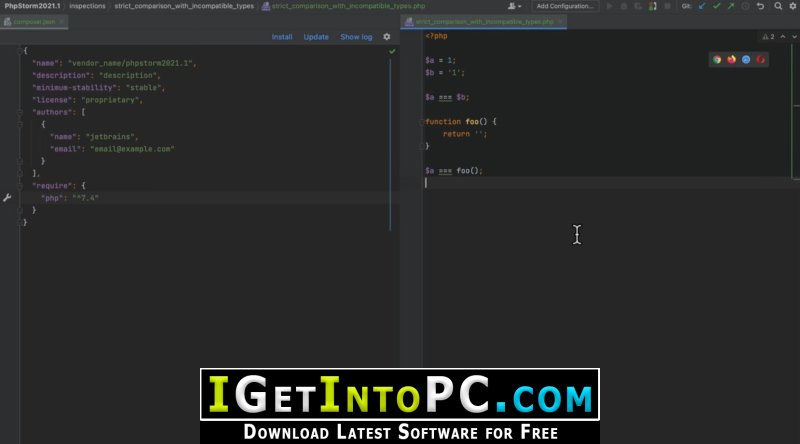Click Run with Coverage icon
Viewport: 800px width, 444px height.
point(638,6)
